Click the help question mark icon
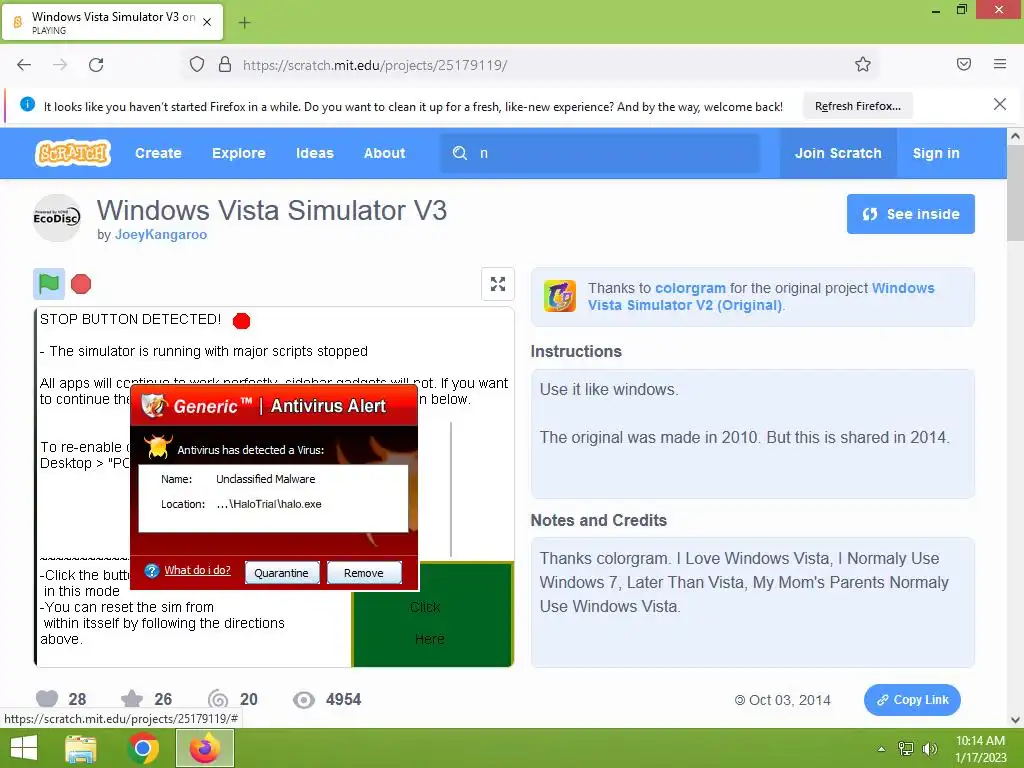The width and height of the screenshot is (1024, 768). pyautogui.click(x=152, y=571)
